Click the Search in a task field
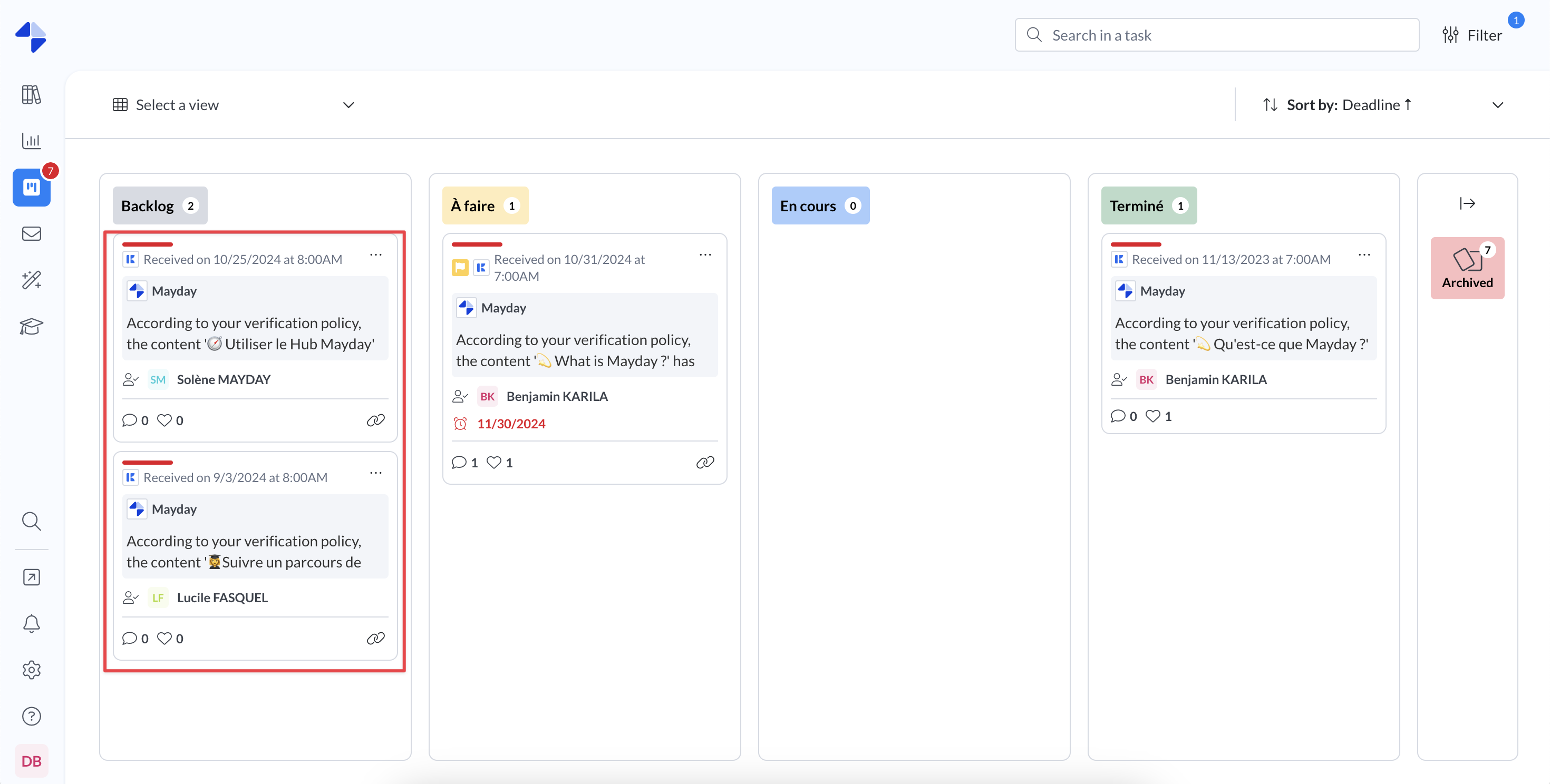Screen dimensions: 1550x784 pyautogui.click(x=1227, y=35)
